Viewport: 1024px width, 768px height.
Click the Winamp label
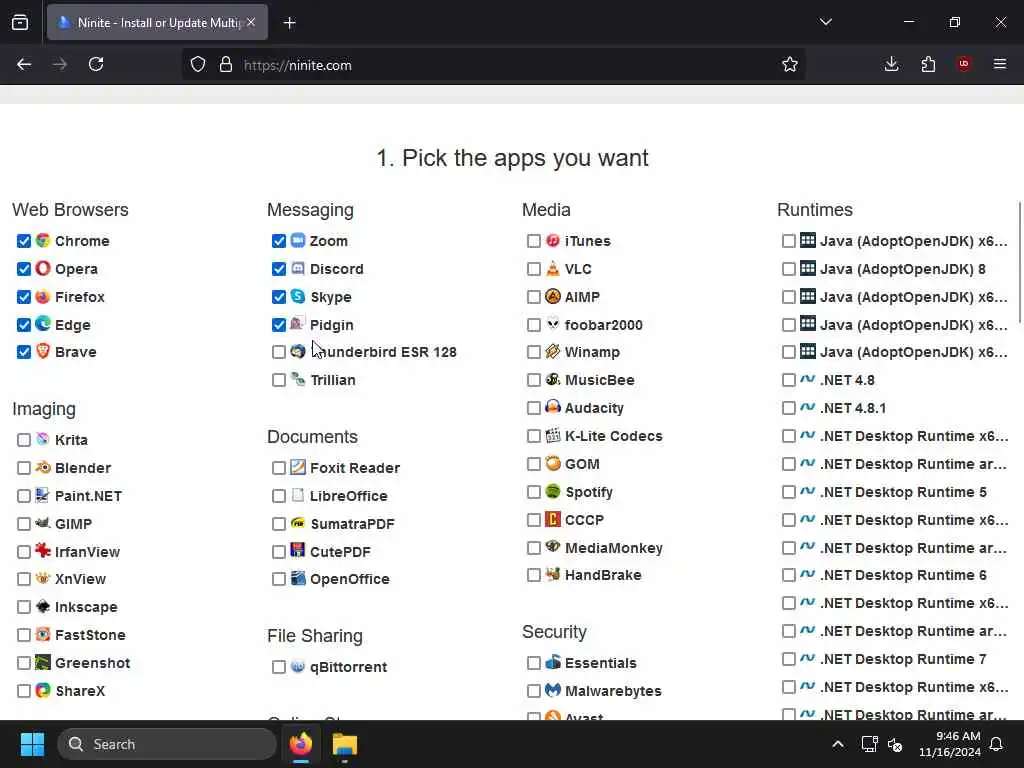point(592,352)
